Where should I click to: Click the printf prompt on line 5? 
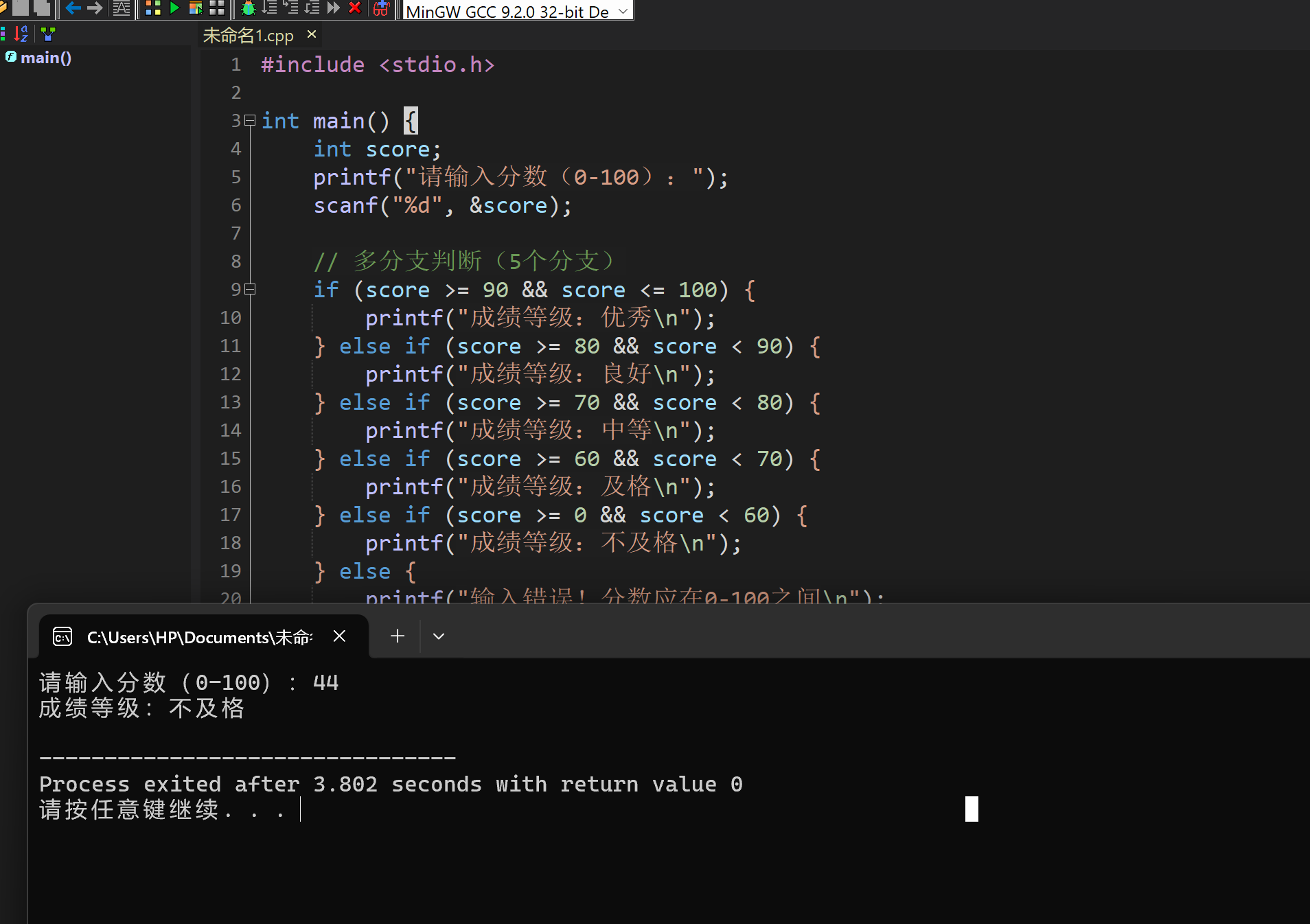point(520,178)
